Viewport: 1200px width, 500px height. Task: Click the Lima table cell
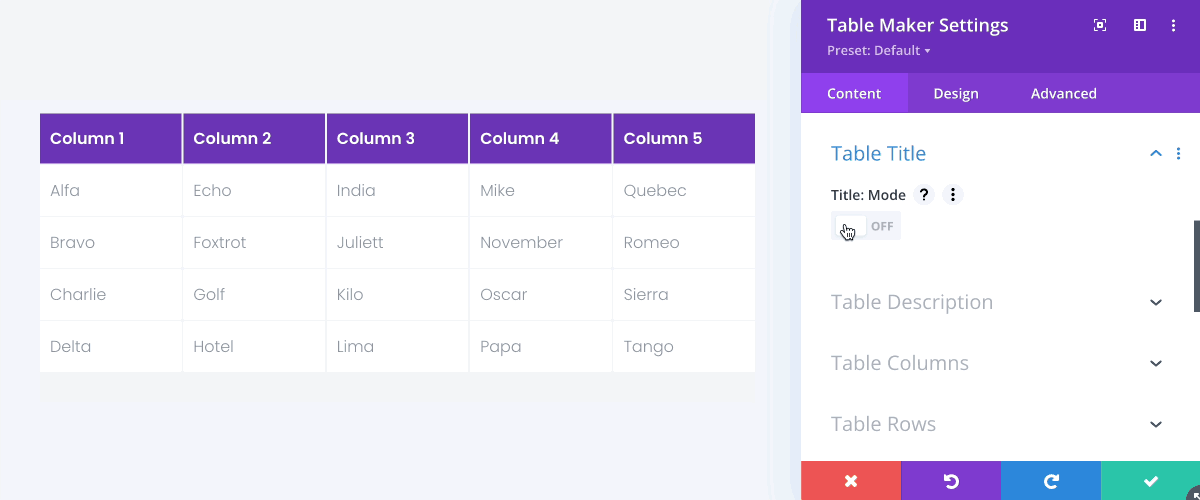[398, 347]
